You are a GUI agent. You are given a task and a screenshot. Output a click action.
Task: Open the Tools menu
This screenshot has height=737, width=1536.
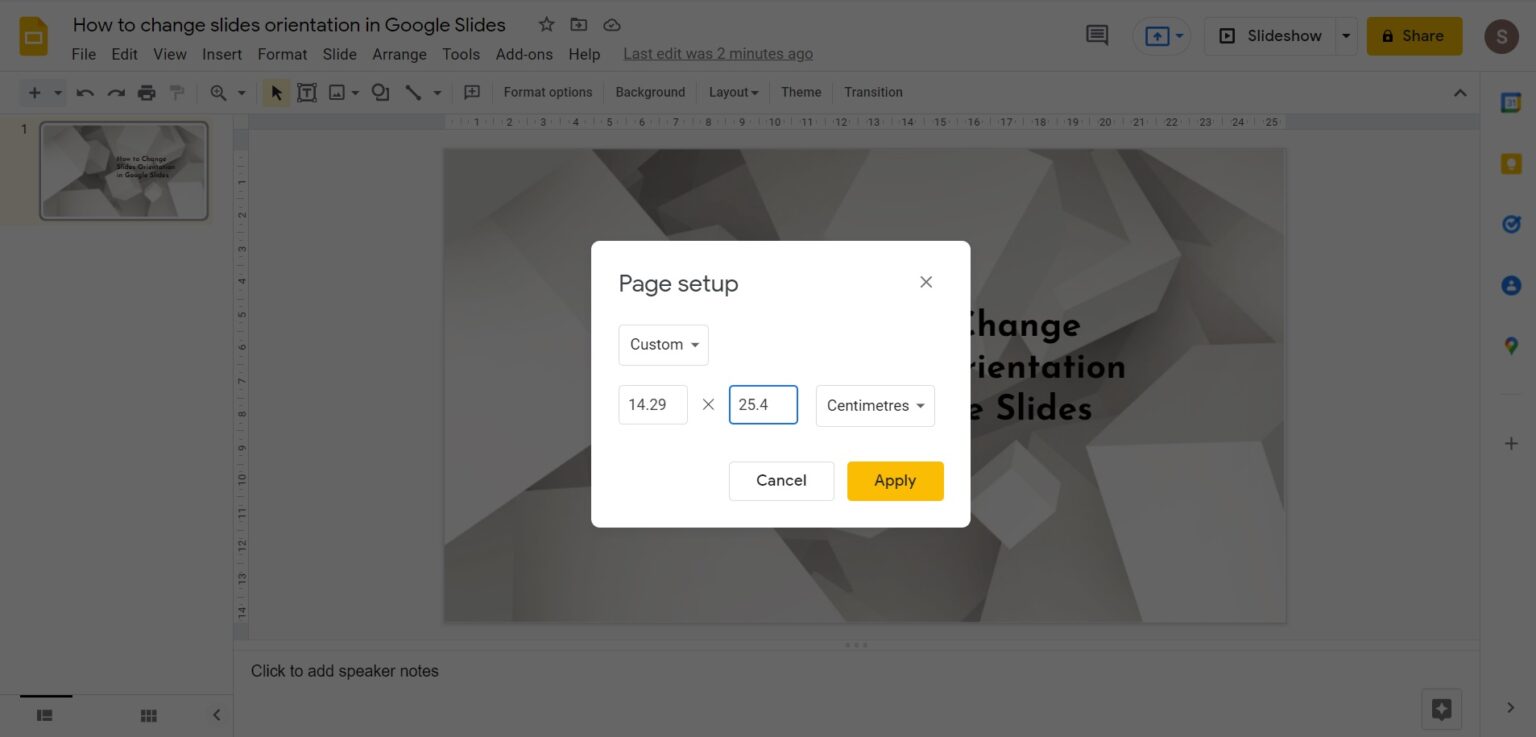click(x=461, y=54)
